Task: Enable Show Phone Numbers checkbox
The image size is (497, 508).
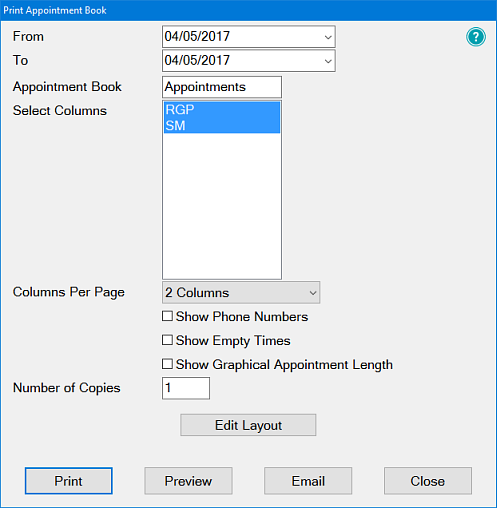Action: tap(167, 316)
